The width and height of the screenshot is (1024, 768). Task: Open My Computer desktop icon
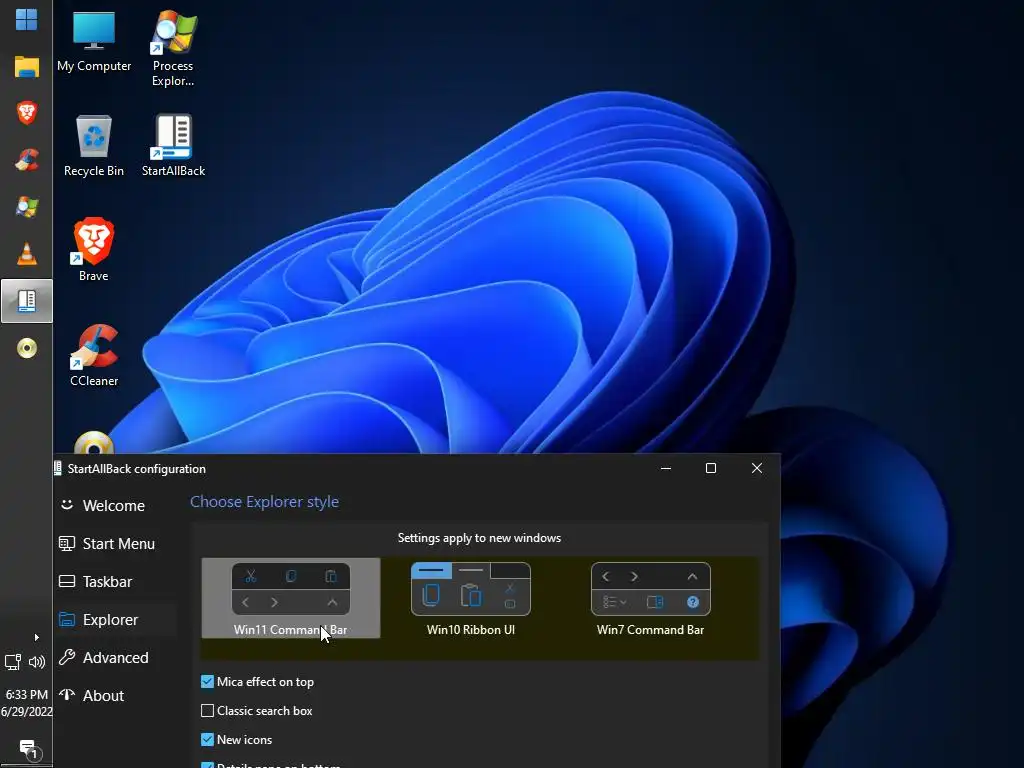coord(93,42)
